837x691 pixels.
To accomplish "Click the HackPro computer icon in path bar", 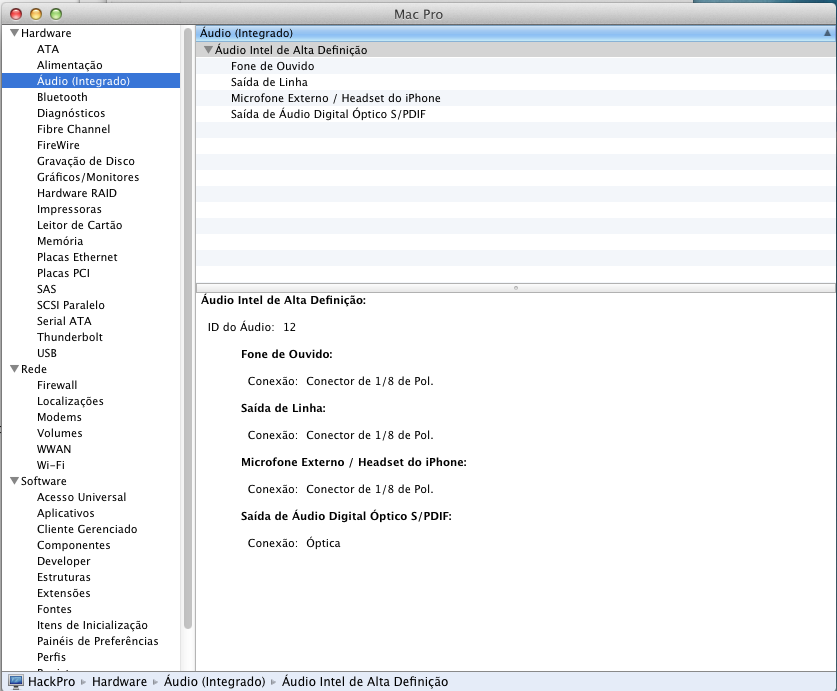I will (x=15, y=682).
